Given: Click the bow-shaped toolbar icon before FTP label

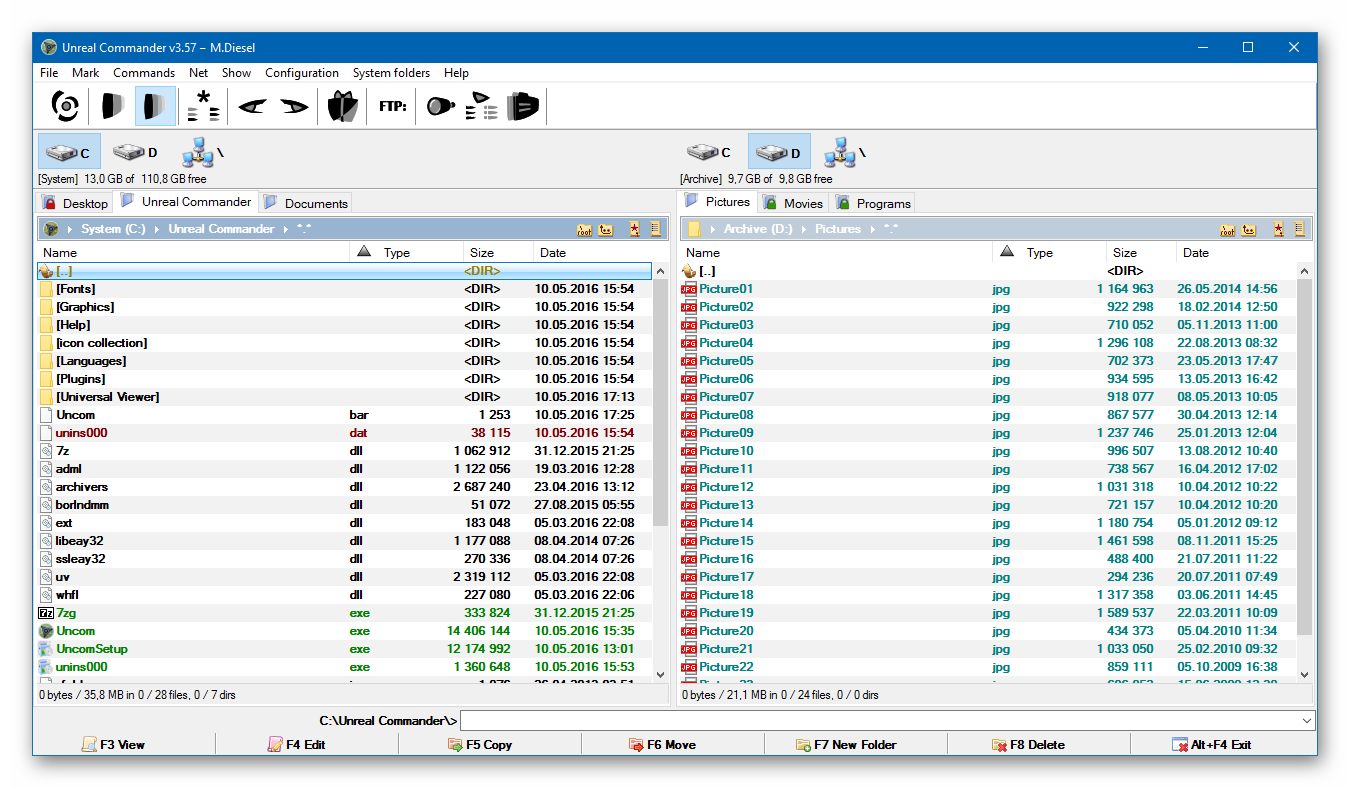Looking at the screenshot, I should pos(342,106).
